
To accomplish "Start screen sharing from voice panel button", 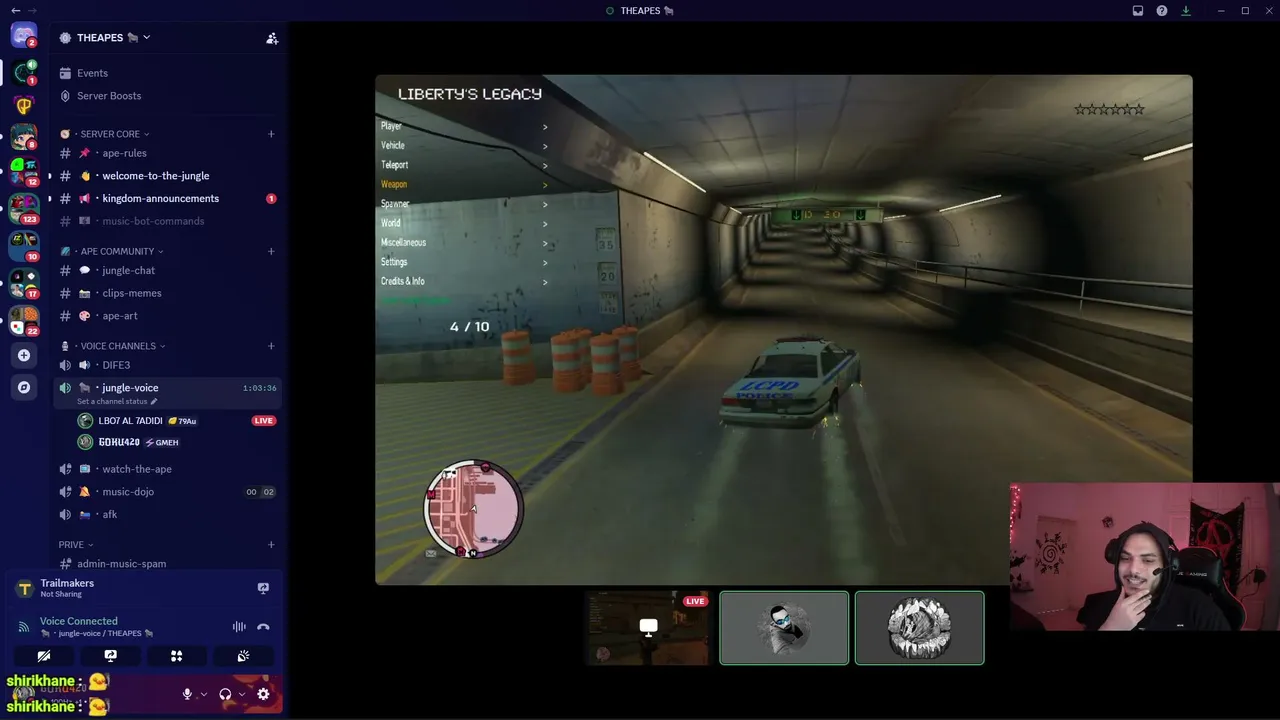I will click(x=110, y=656).
